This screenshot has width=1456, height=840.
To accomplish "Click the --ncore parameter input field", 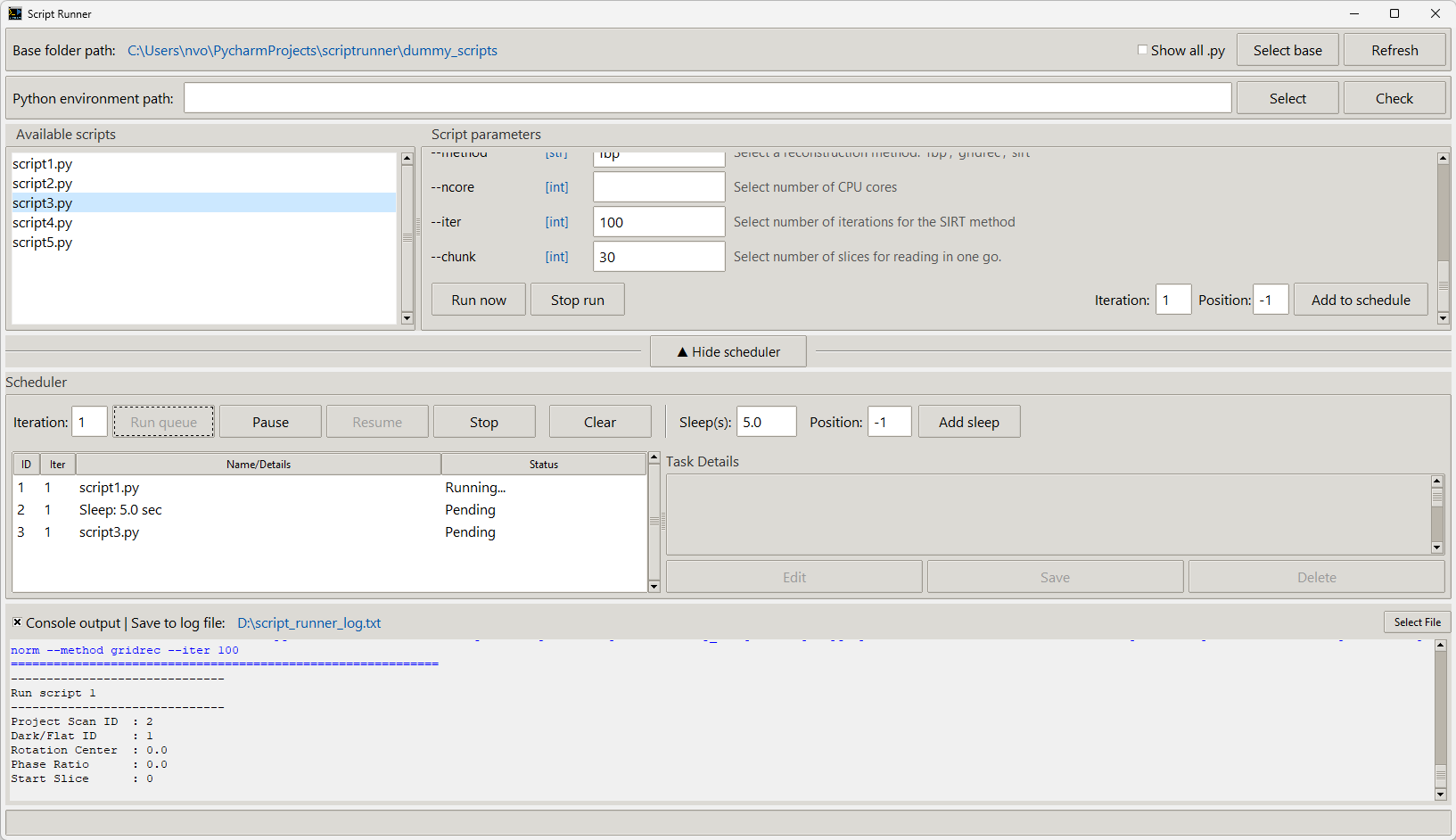I will tap(658, 187).
